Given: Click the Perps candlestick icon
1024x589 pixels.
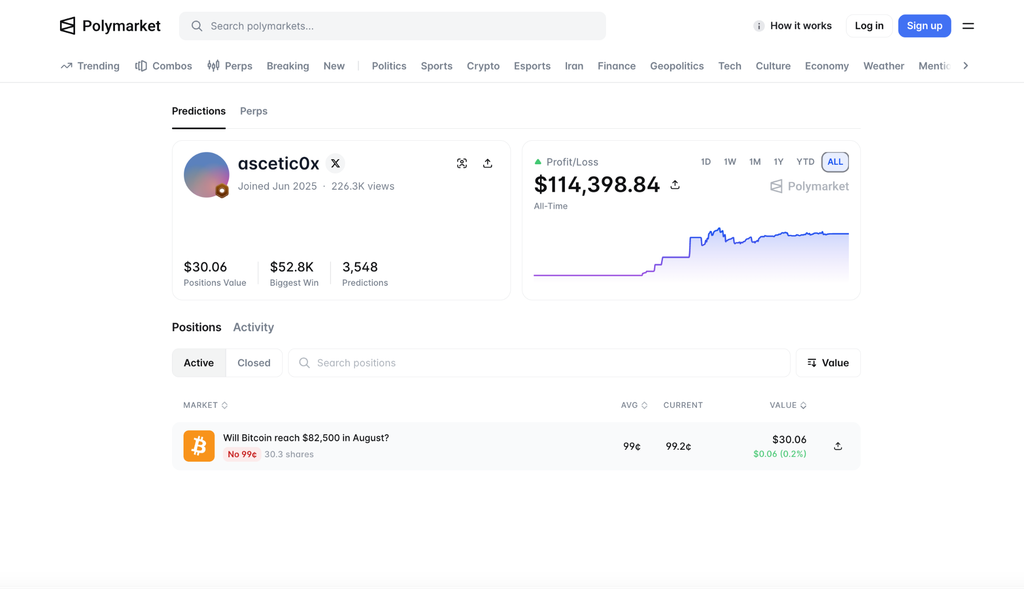Looking at the screenshot, I should [x=213, y=65].
